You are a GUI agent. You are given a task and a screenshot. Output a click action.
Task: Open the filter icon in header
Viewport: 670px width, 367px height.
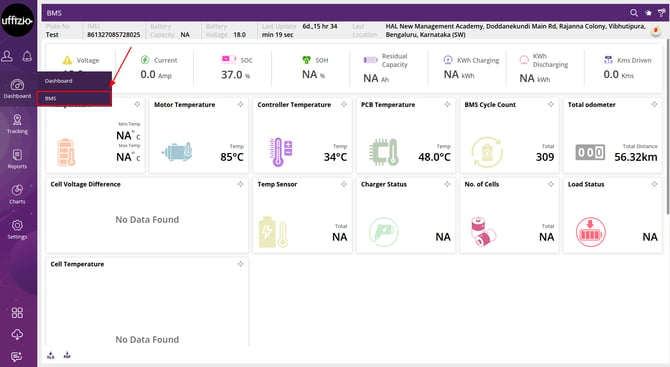coord(661,13)
